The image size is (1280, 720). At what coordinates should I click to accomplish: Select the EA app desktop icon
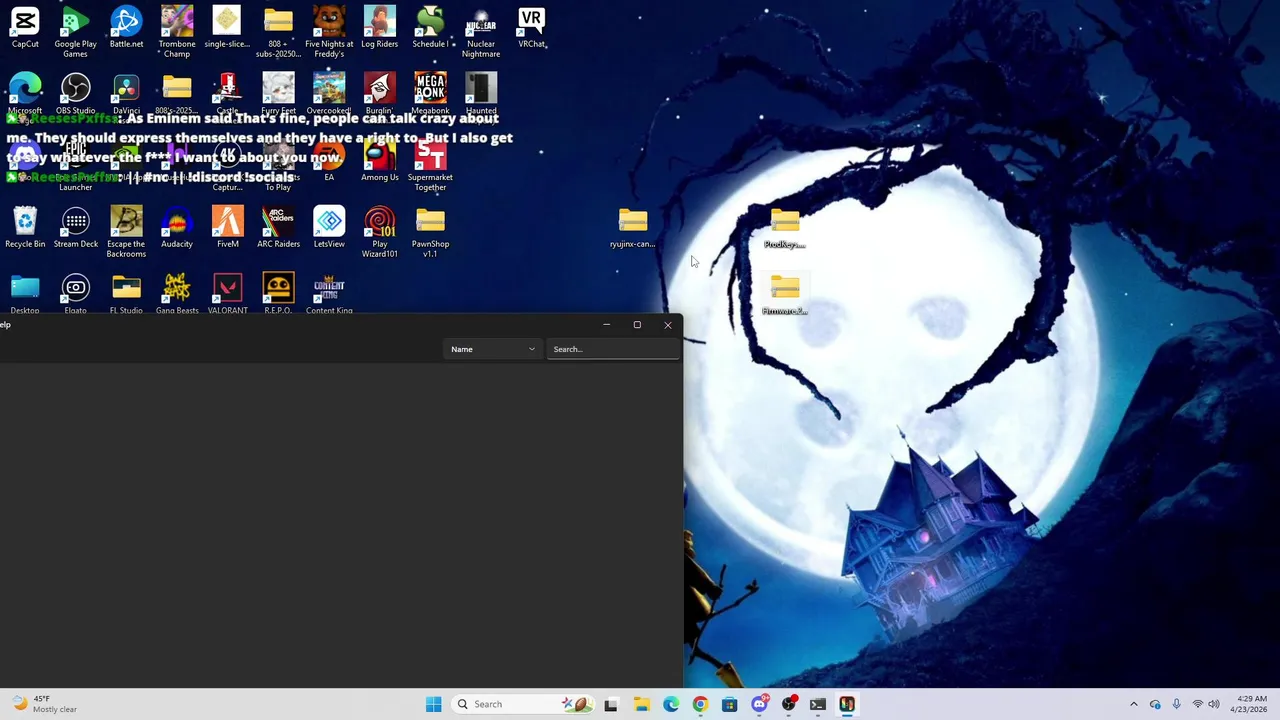point(329,161)
